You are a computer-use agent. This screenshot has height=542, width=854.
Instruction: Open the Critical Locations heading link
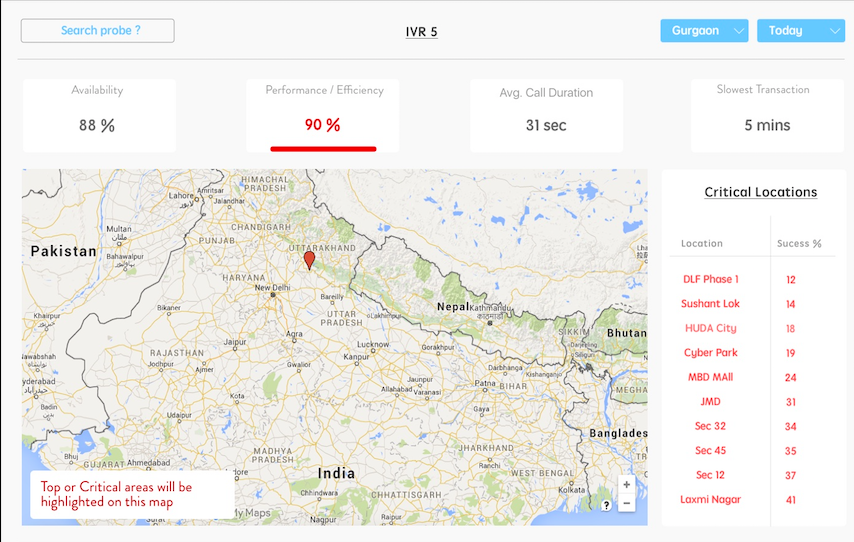pos(760,192)
